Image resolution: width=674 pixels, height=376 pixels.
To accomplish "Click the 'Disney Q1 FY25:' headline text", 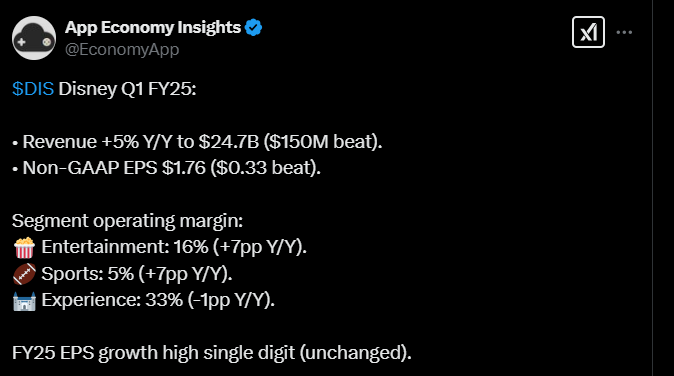I will [127, 89].
